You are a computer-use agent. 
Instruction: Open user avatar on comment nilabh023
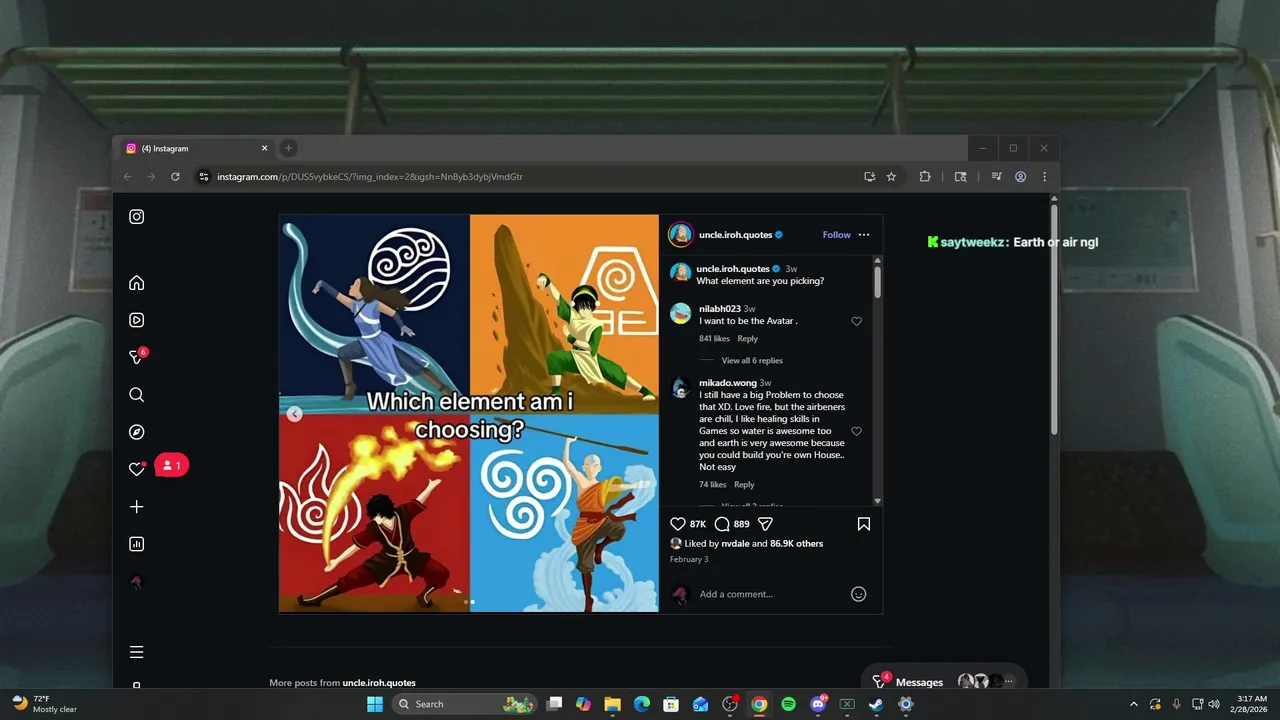tap(681, 313)
